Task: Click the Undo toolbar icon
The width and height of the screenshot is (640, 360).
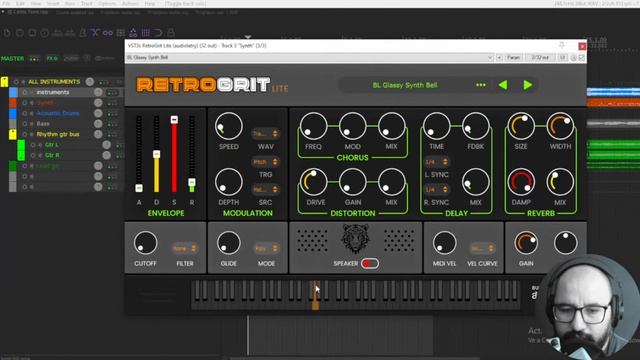Action: 58,33
